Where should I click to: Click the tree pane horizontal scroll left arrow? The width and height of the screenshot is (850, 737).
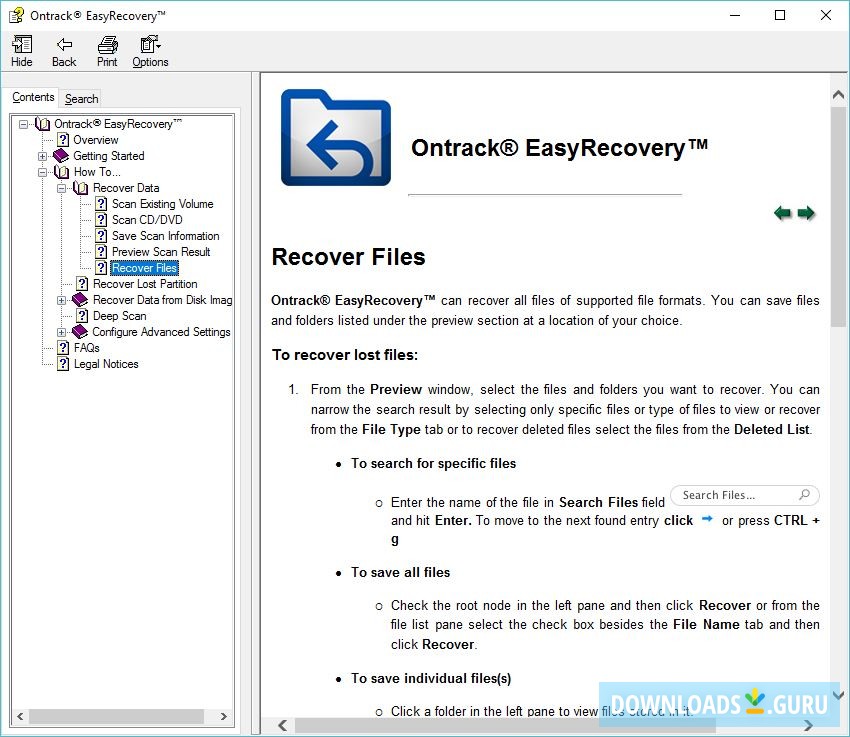point(20,716)
